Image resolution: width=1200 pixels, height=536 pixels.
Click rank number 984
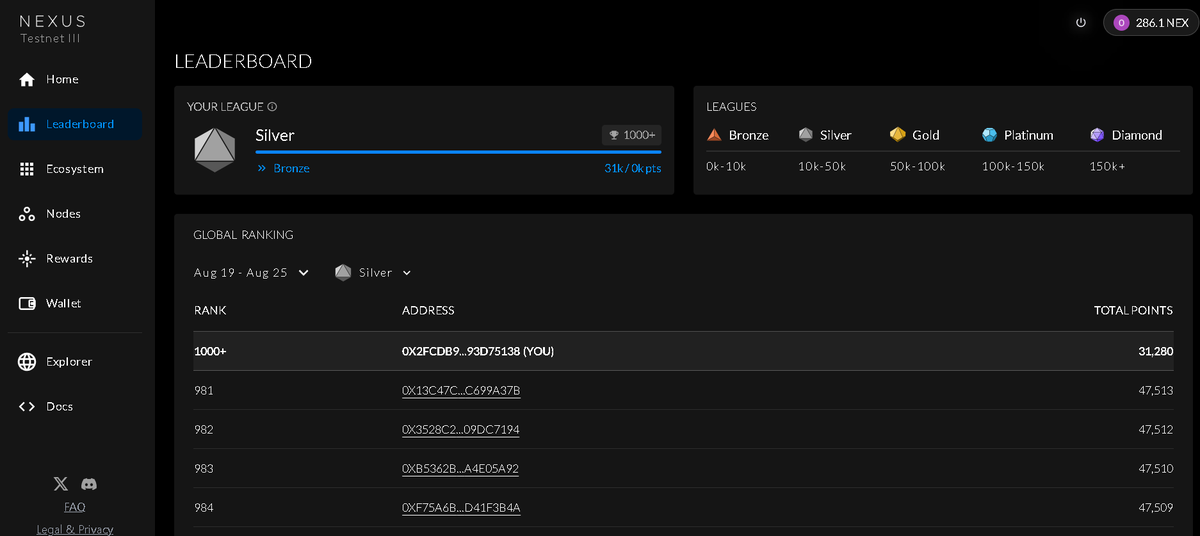203,508
